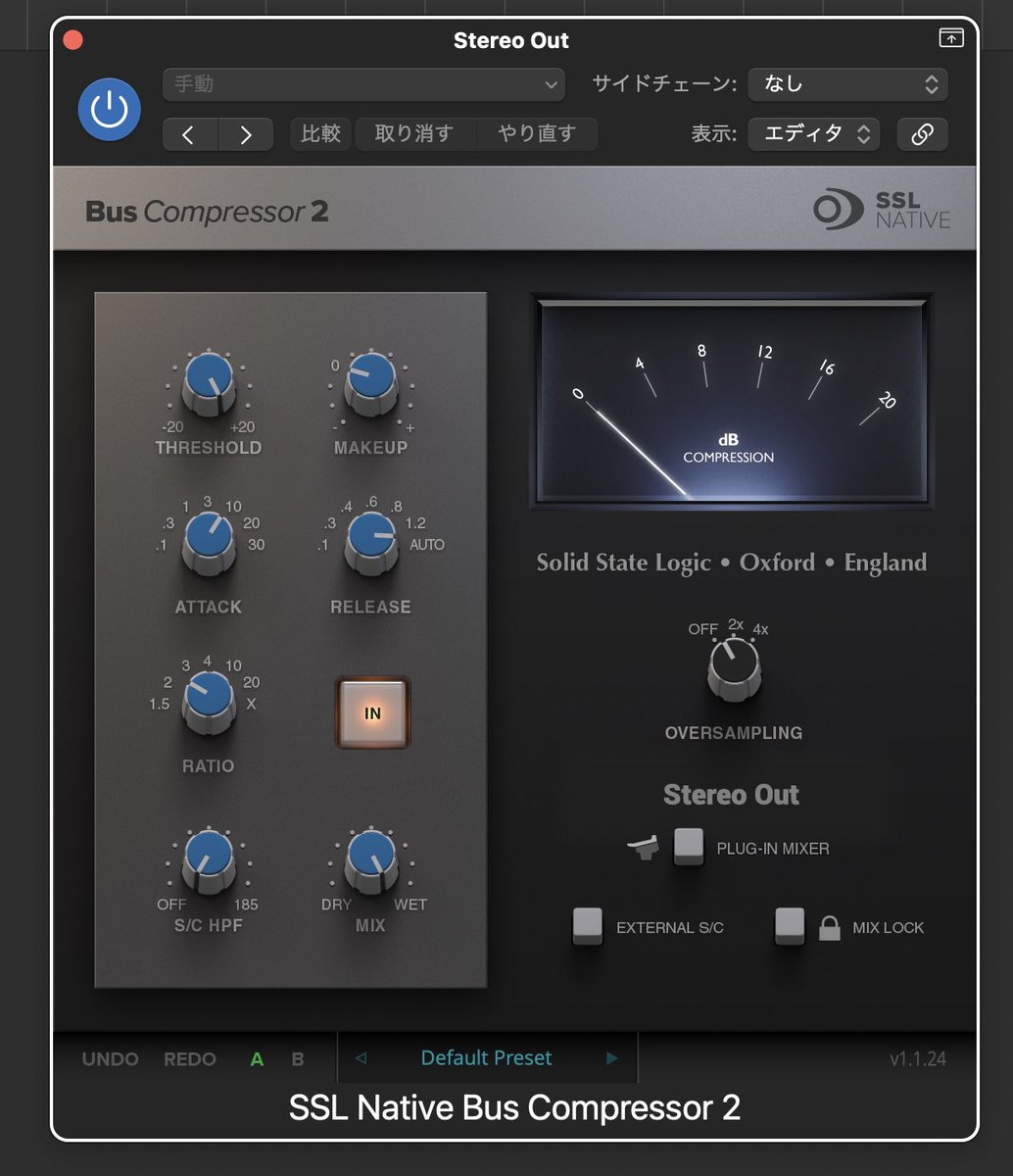Go to the next setting arrow
The image size is (1013, 1176).
point(245,134)
